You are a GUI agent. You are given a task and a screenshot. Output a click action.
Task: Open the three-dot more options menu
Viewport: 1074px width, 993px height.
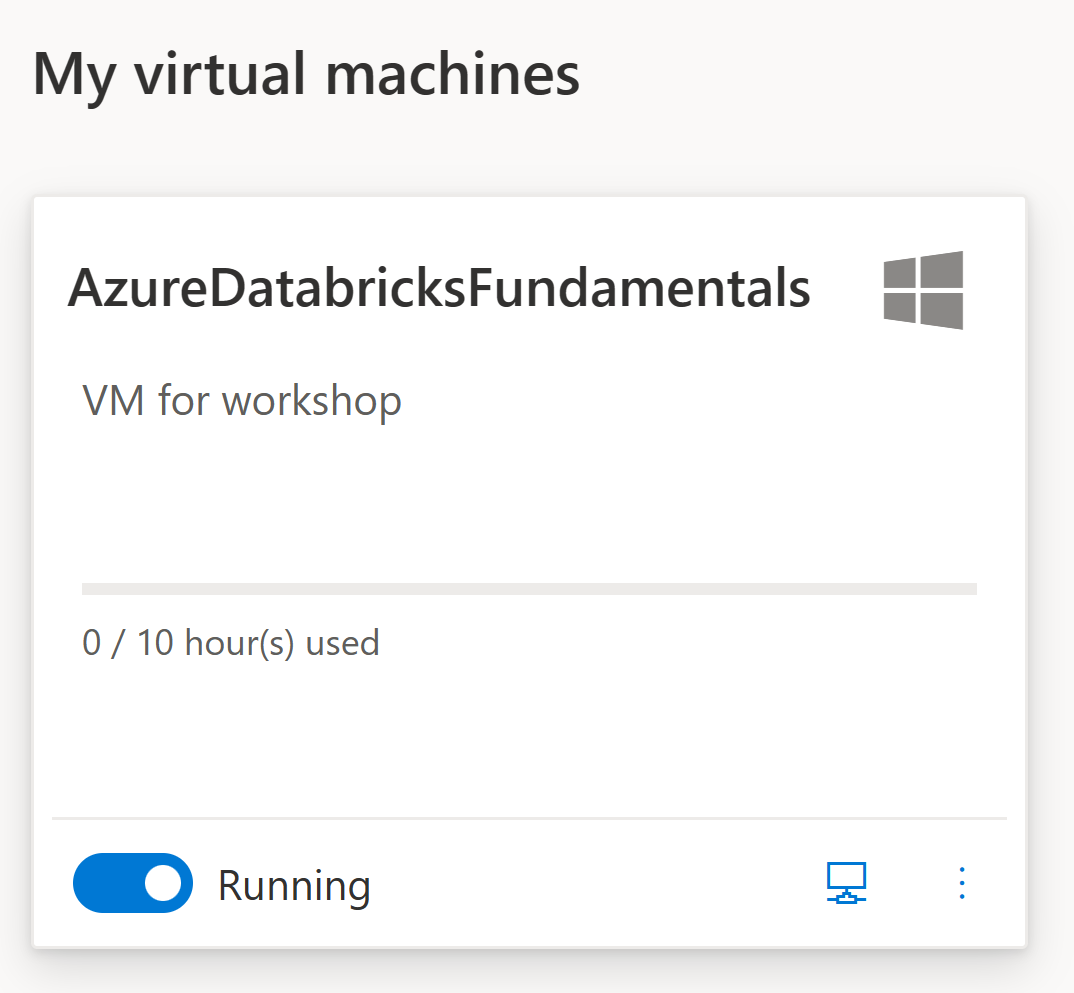click(x=962, y=883)
